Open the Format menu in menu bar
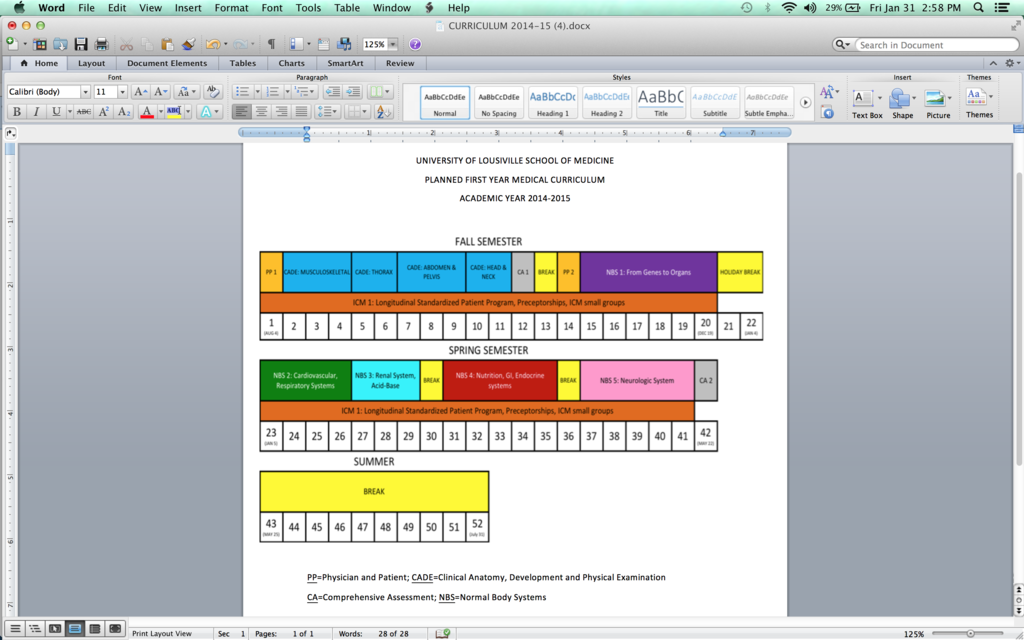Image resolution: width=1024 pixels, height=640 pixels. click(231, 8)
